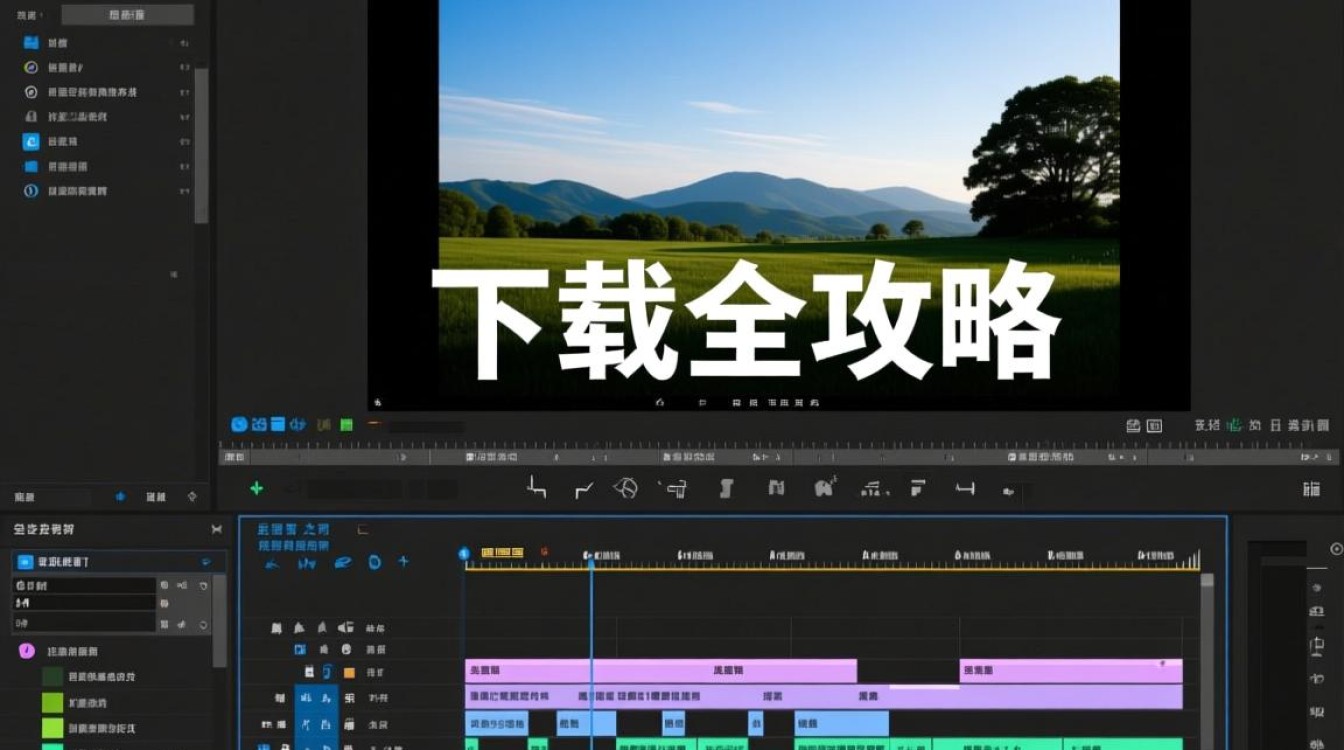
Task: Select the long purple clip on the second track
Action: [824, 696]
